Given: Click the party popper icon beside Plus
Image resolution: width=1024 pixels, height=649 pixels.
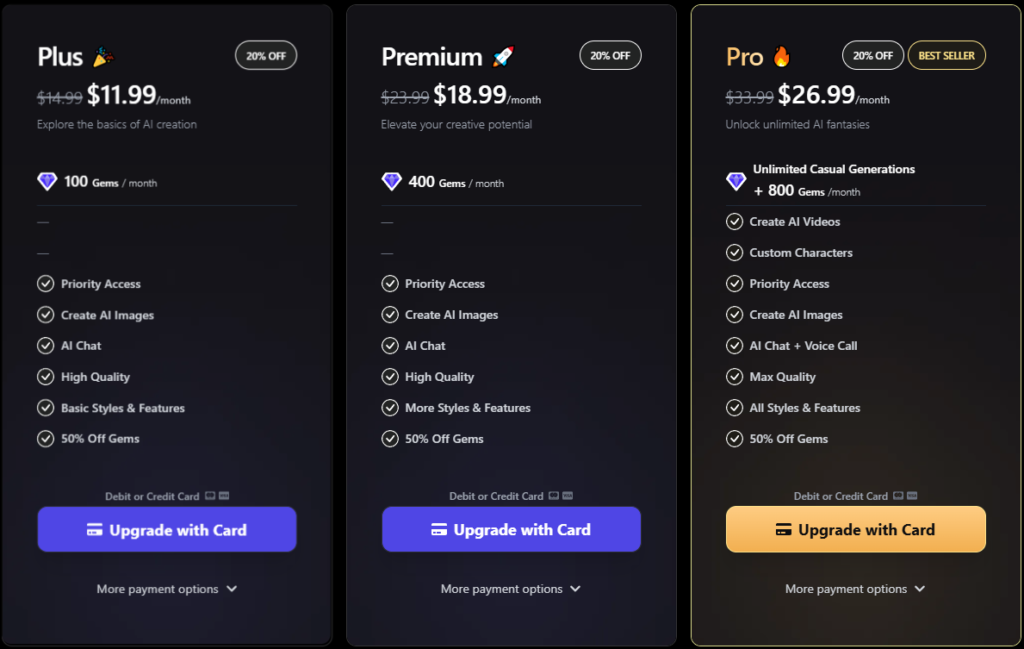Looking at the screenshot, I should tap(102, 57).
